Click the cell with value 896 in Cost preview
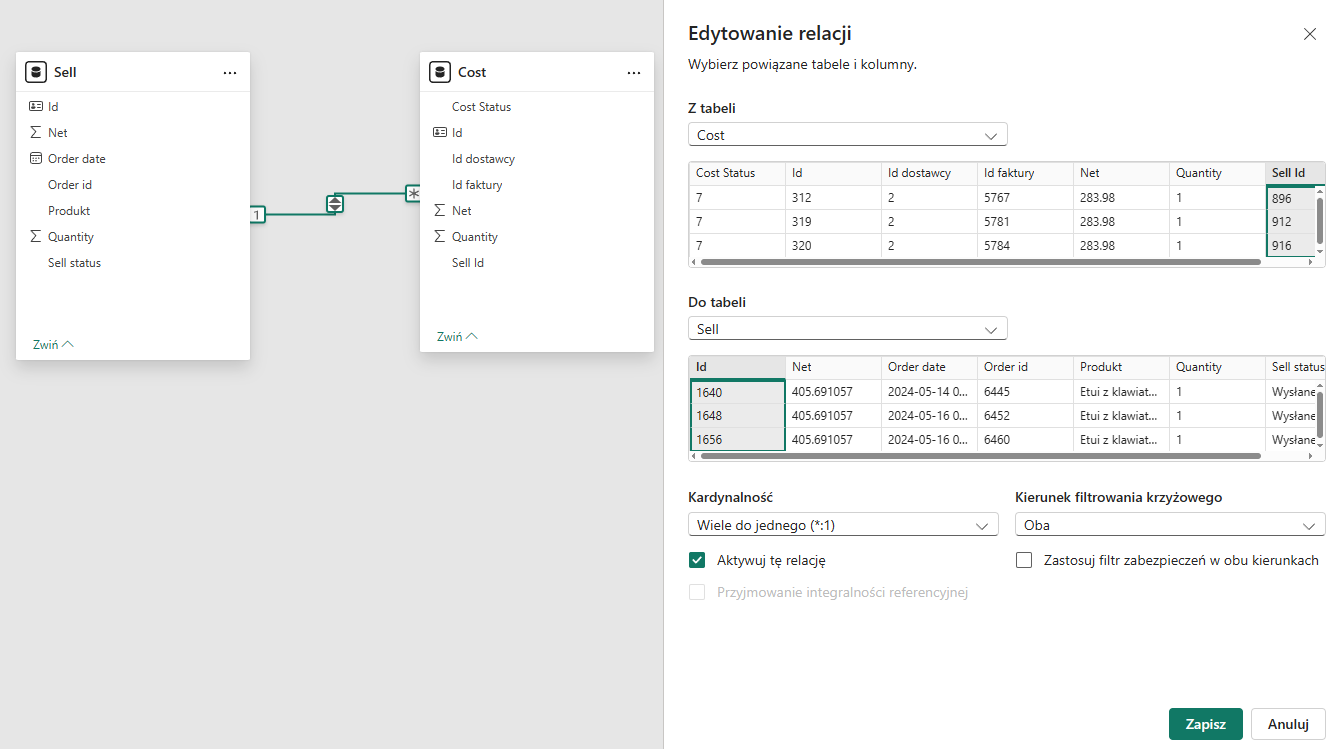Screen dimensions: 1341x749 click(1290, 198)
